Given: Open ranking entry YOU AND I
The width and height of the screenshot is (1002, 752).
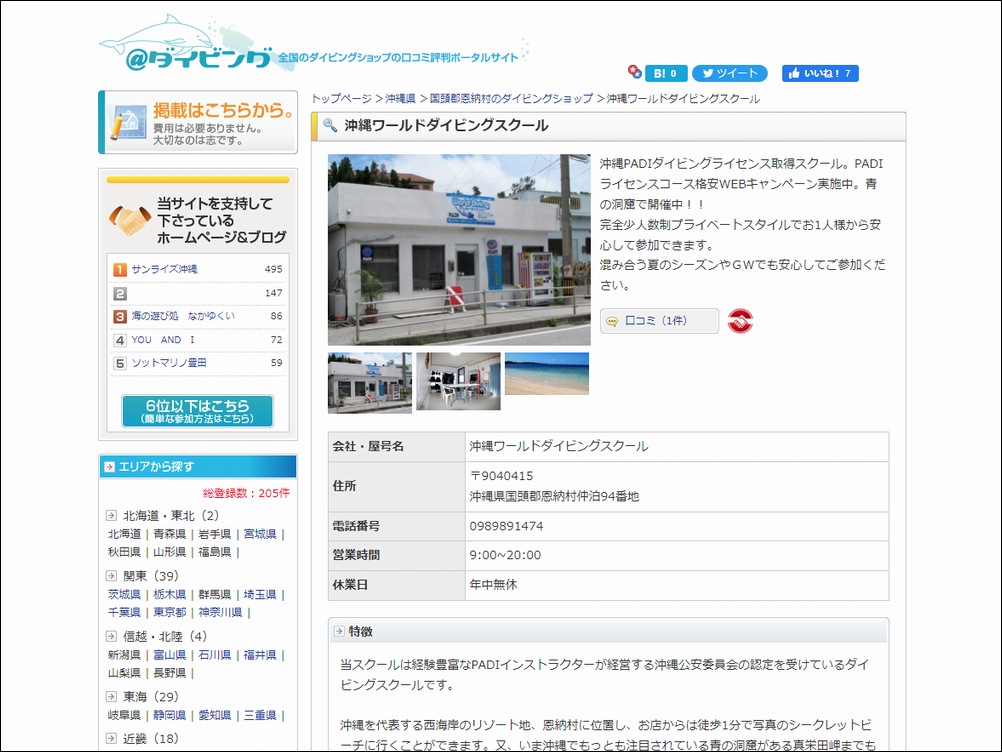Looking at the screenshot, I should coord(163,339).
